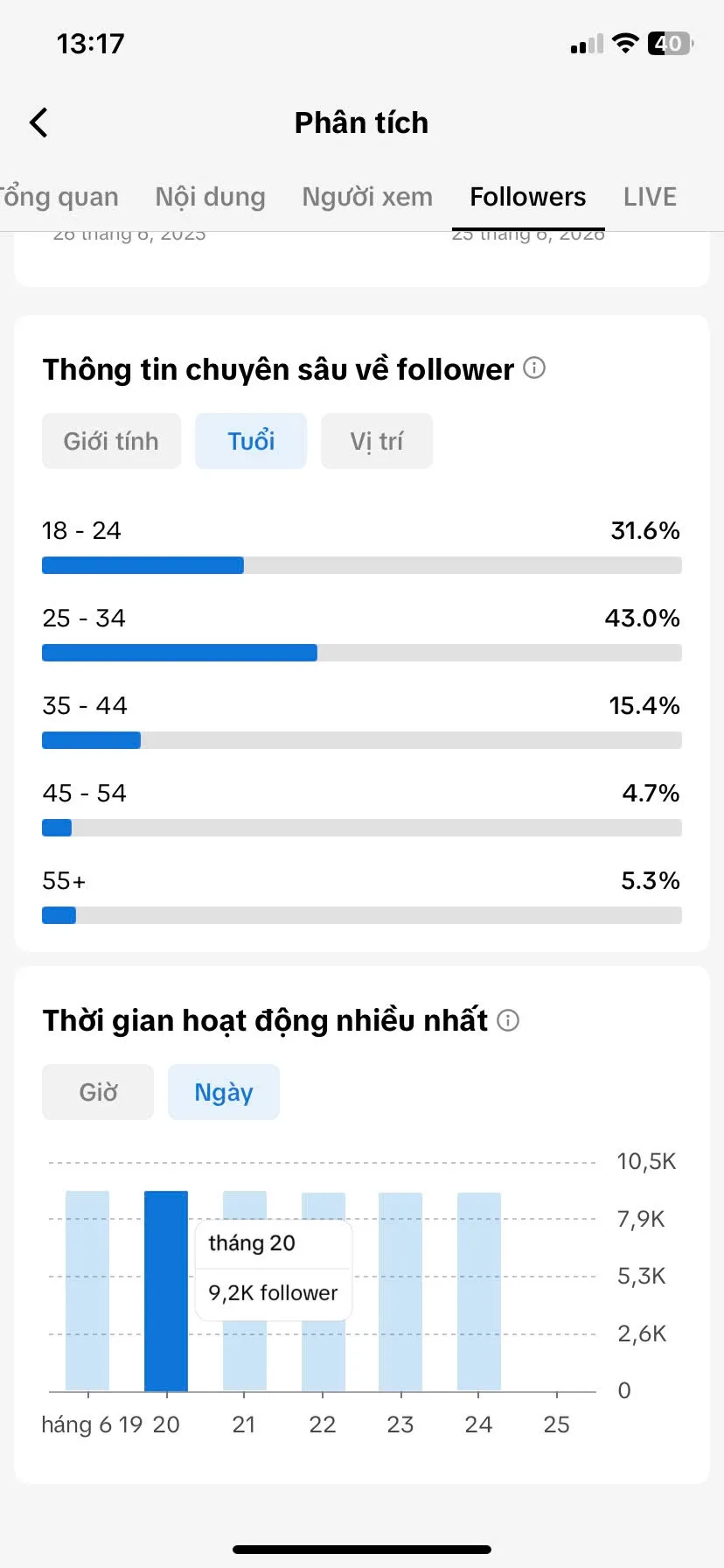Select the Giới tính filter
The width and height of the screenshot is (724, 1568).
(x=111, y=441)
